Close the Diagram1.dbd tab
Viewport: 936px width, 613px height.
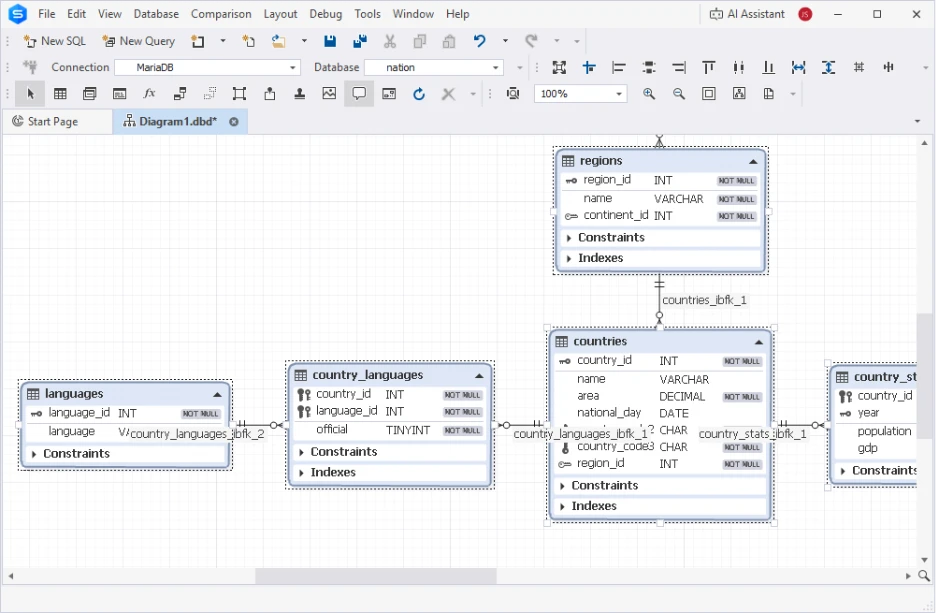234,122
